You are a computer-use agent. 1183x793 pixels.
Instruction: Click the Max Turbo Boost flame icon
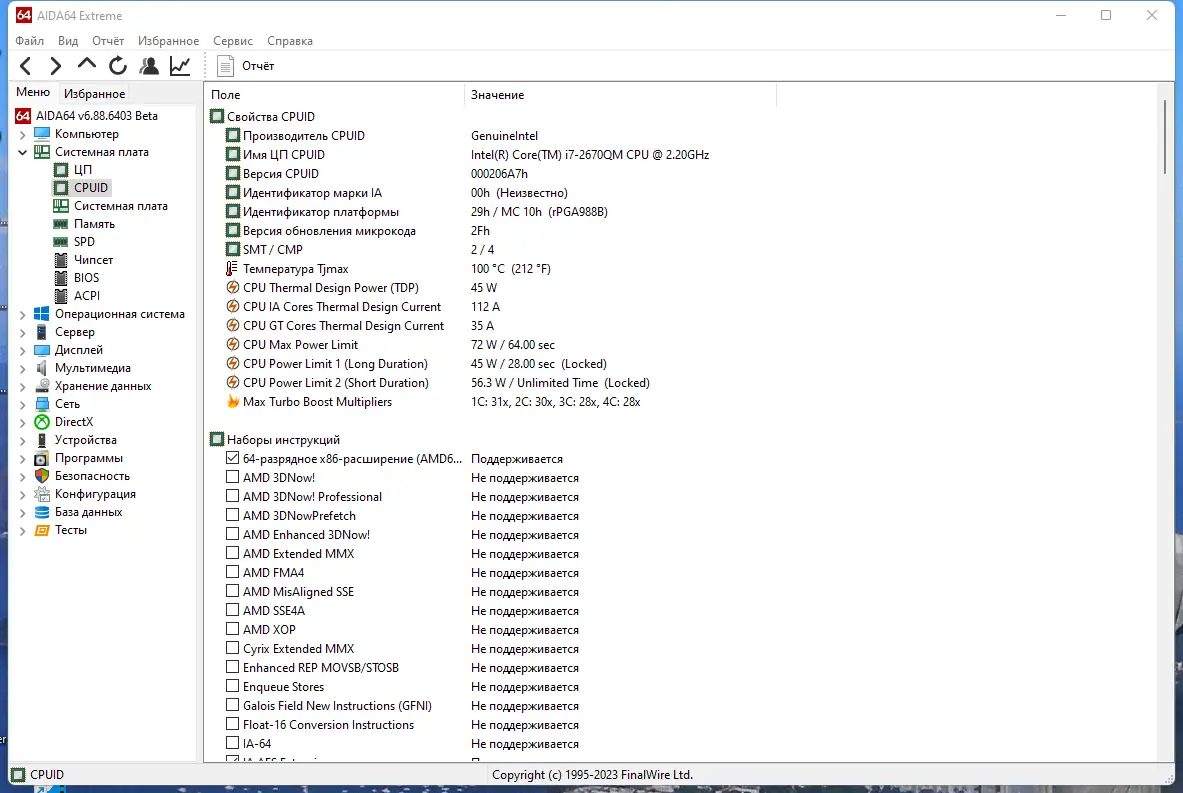pyautogui.click(x=232, y=401)
